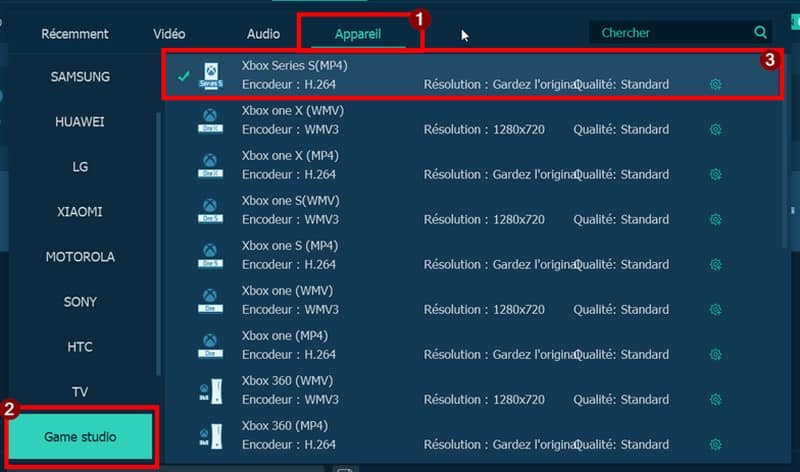Click the Xbox 360 (MP4) console icon
The image size is (800, 472).
tap(210, 436)
